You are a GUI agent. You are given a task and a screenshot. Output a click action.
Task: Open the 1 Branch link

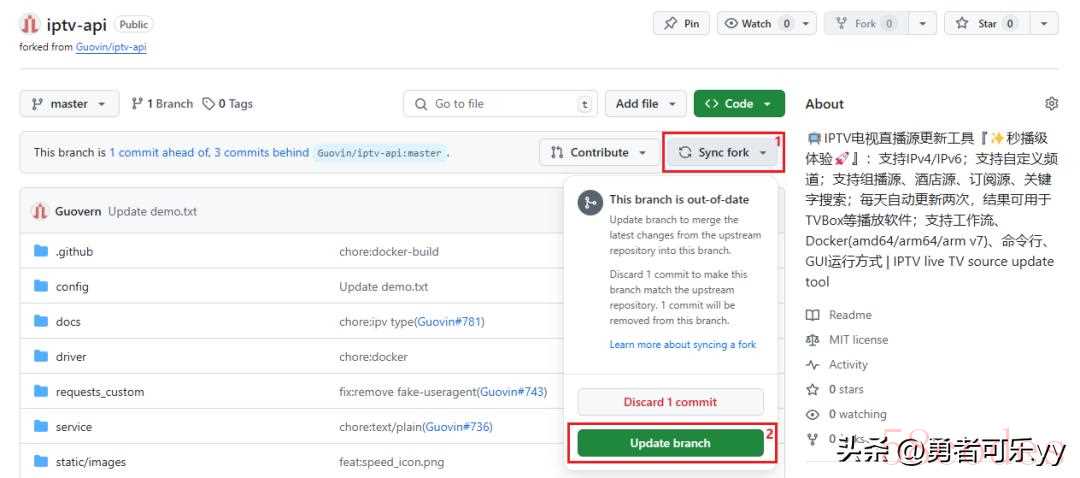click(x=163, y=104)
